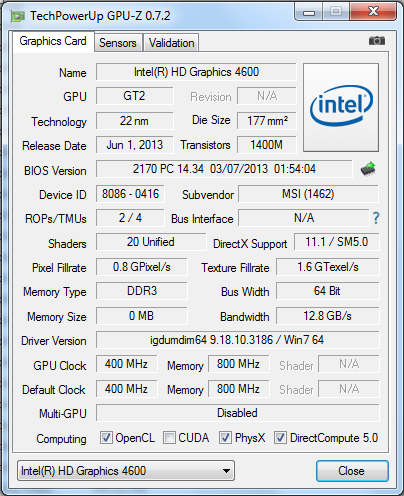
Task: Toggle the PhysX checkbox
Action: tap(225, 438)
